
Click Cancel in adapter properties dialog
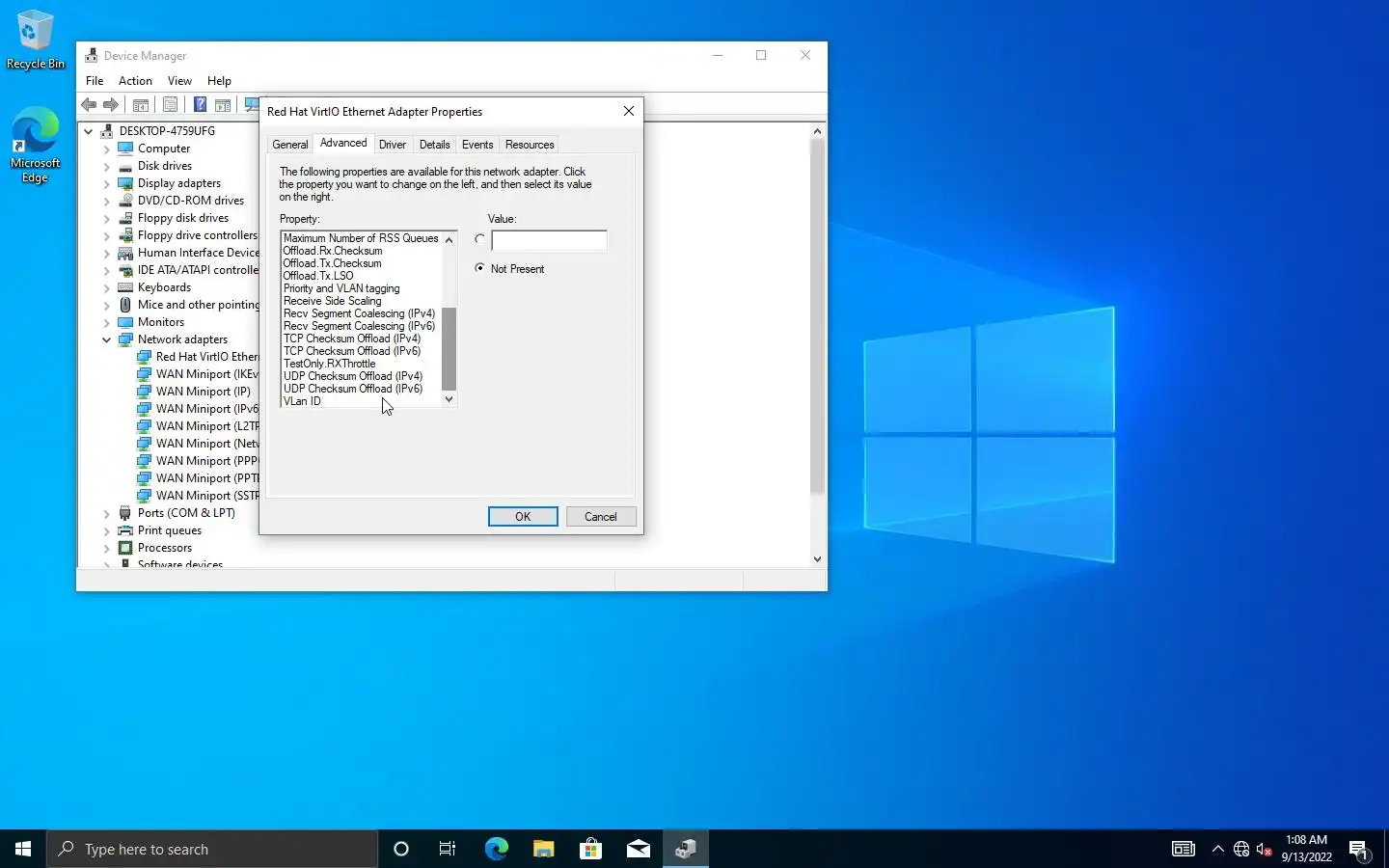[x=601, y=517]
